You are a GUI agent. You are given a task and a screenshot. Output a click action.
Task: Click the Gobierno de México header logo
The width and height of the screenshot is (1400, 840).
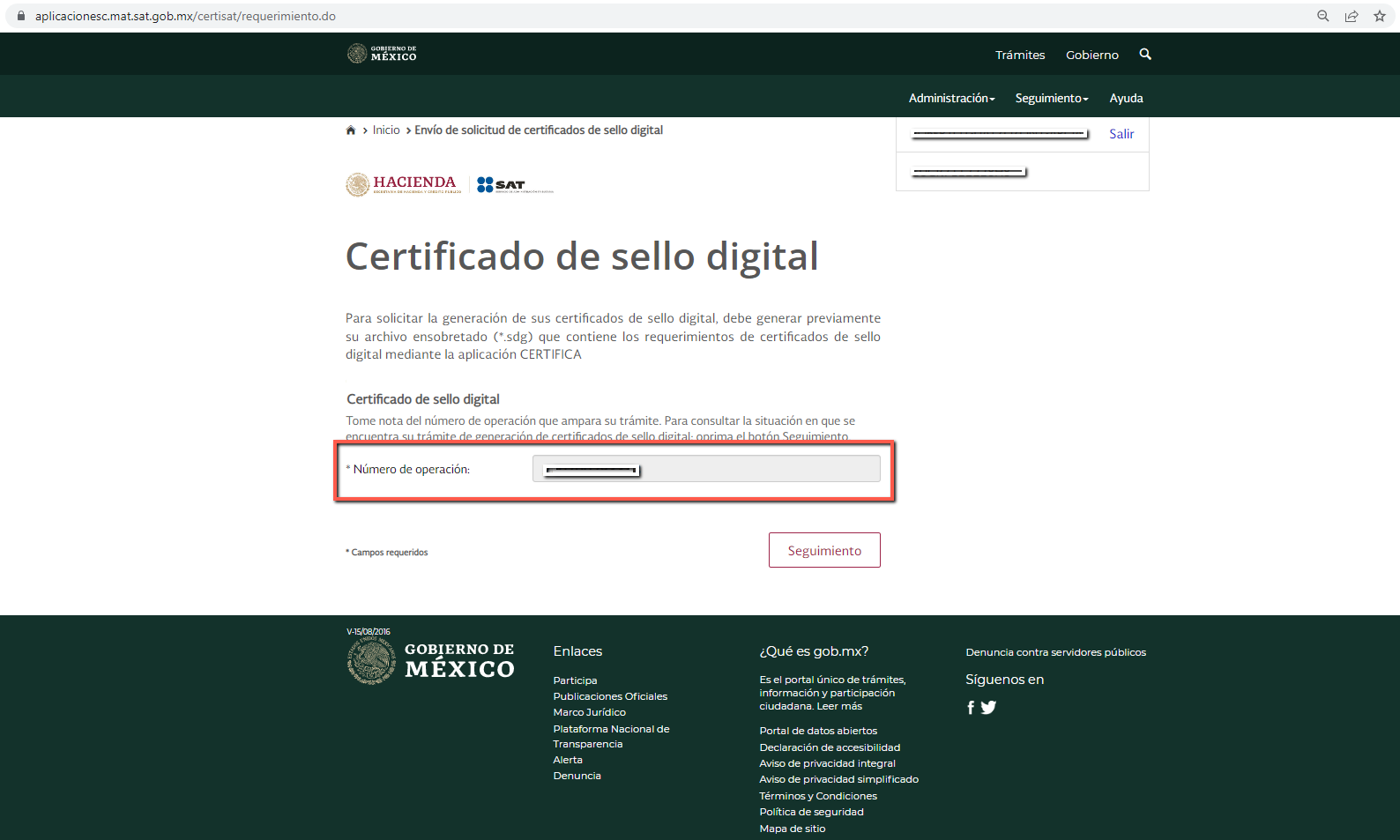coord(382,55)
